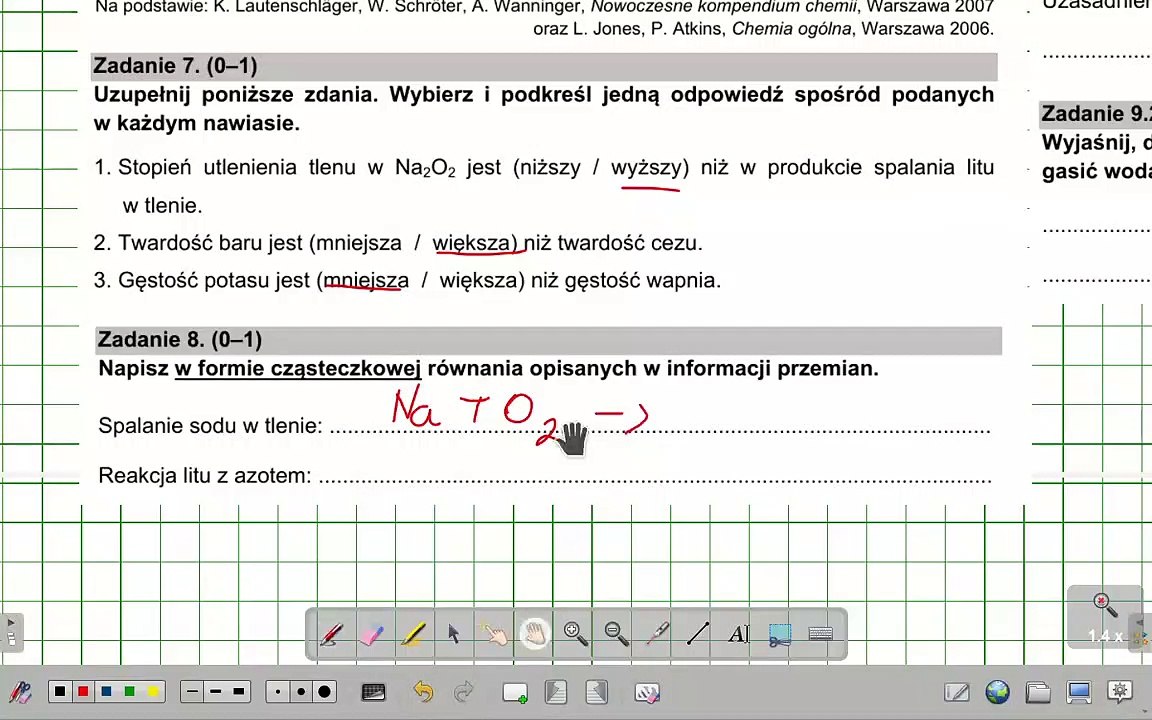Undo the last stroke
The width and height of the screenshot is (1152, 720).
423,691
